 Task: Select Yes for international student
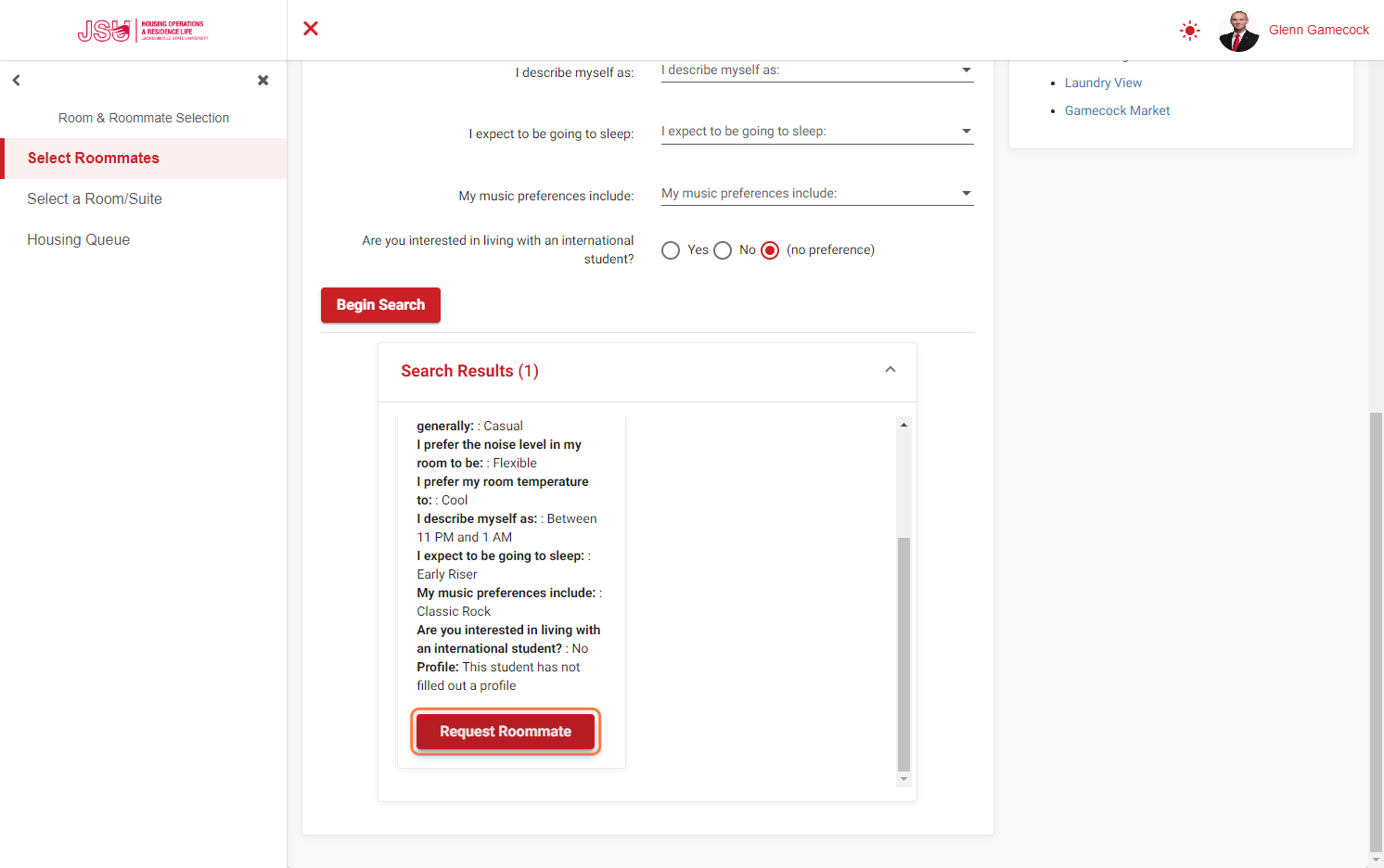[671, 250]
